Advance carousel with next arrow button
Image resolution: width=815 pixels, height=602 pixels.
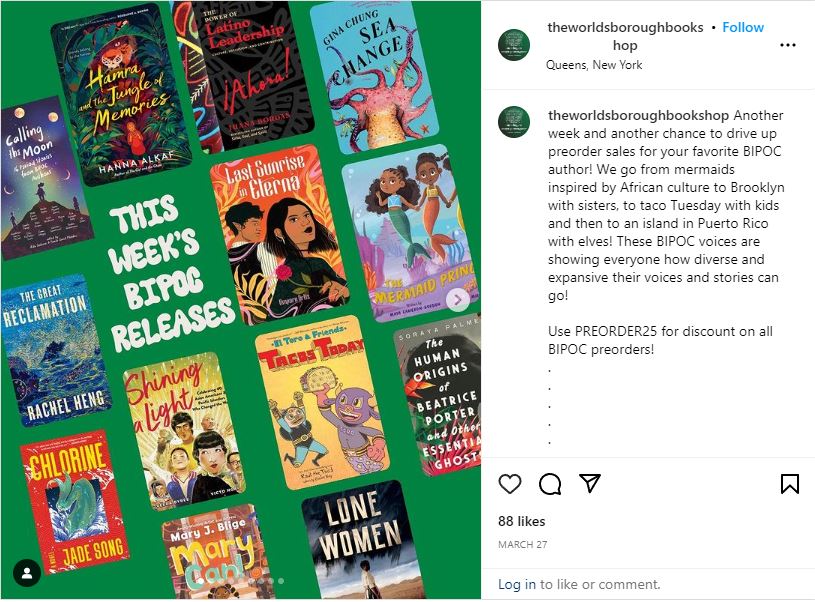point(458,299)
